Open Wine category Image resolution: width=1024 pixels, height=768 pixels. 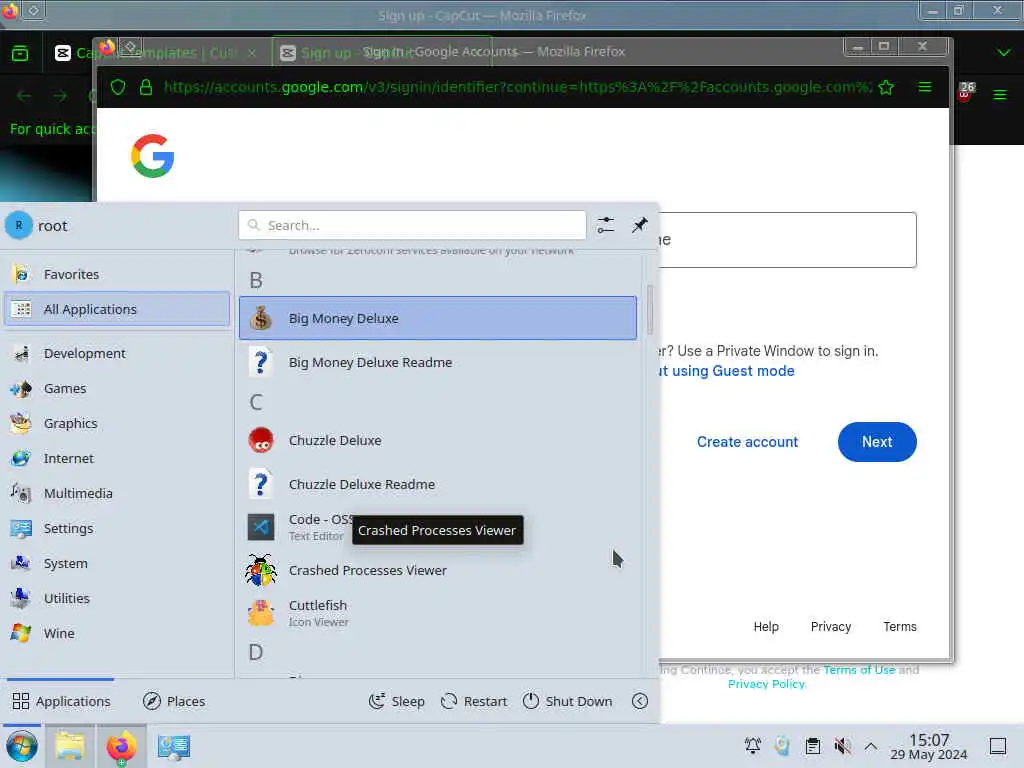(x=117, y=633)
